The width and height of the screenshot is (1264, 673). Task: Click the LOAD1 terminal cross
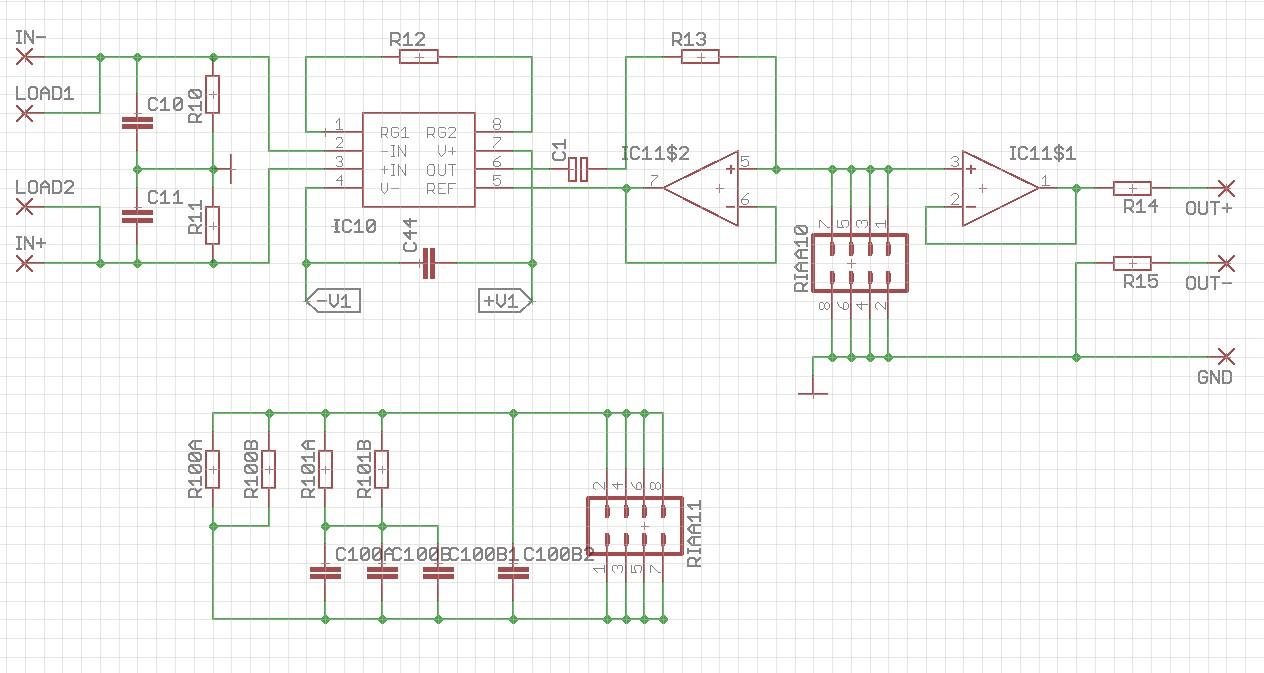pos(25,113)
